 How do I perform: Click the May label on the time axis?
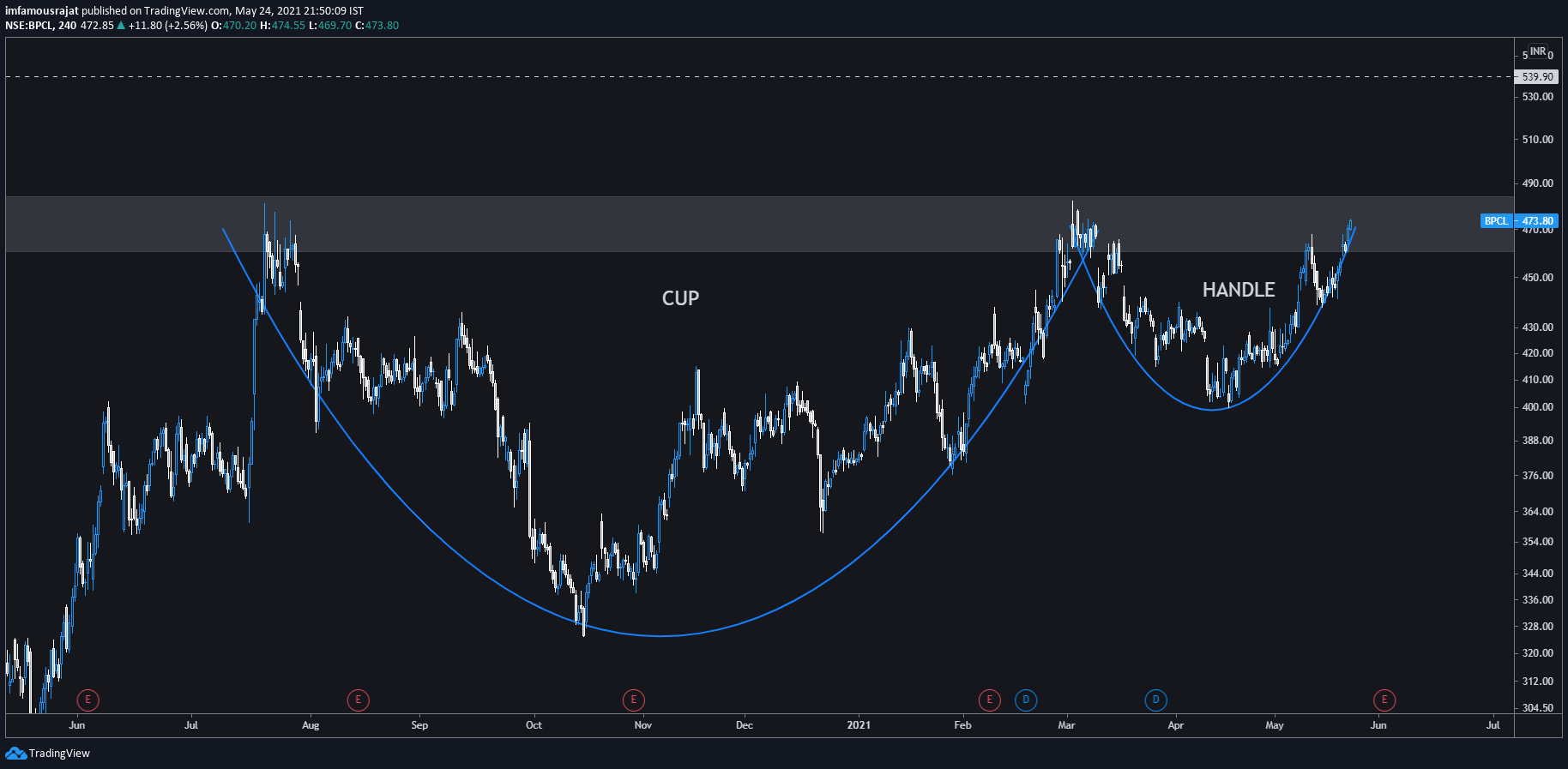point(1275,725)
